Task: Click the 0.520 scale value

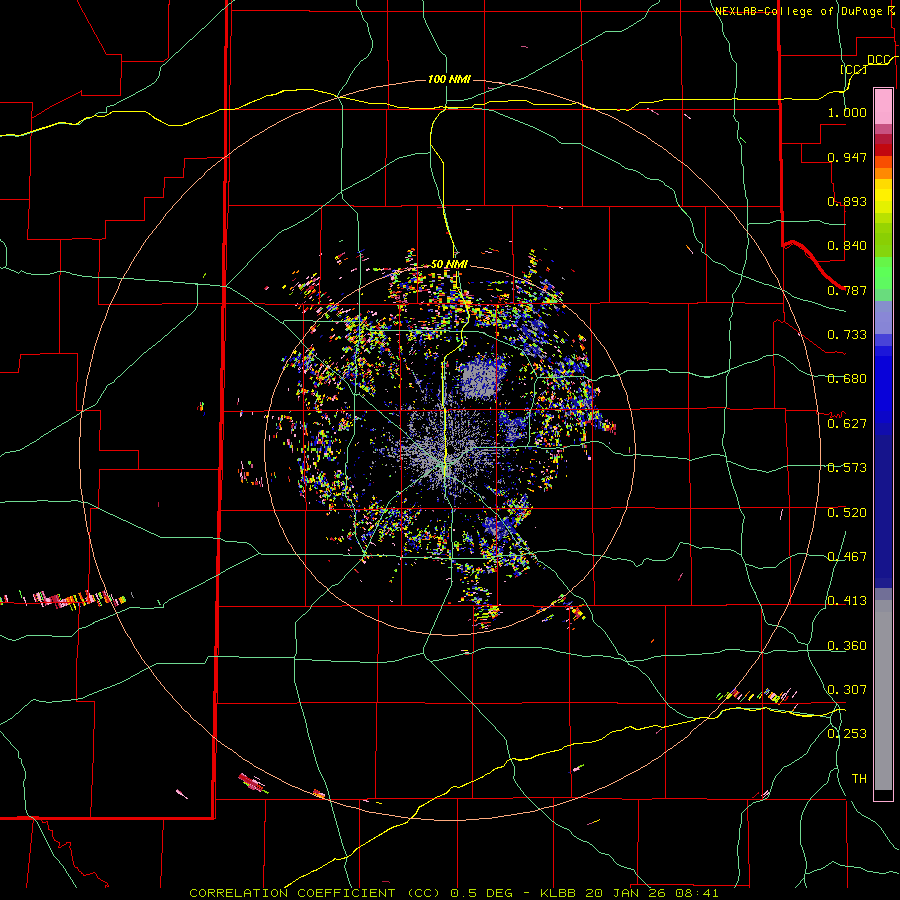Action: pos(847,513)
